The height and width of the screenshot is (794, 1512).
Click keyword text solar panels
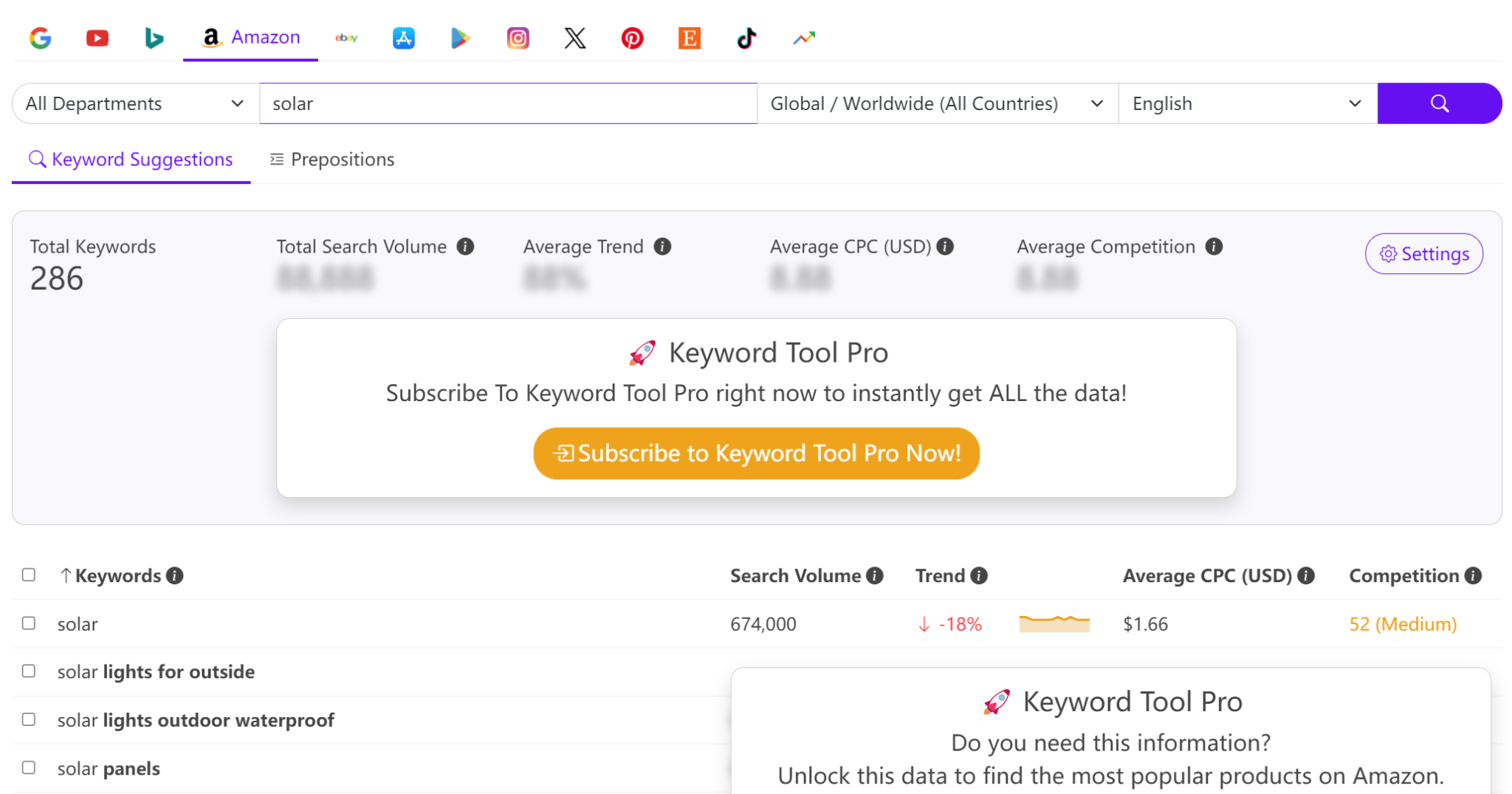click(x=109, y=768)
